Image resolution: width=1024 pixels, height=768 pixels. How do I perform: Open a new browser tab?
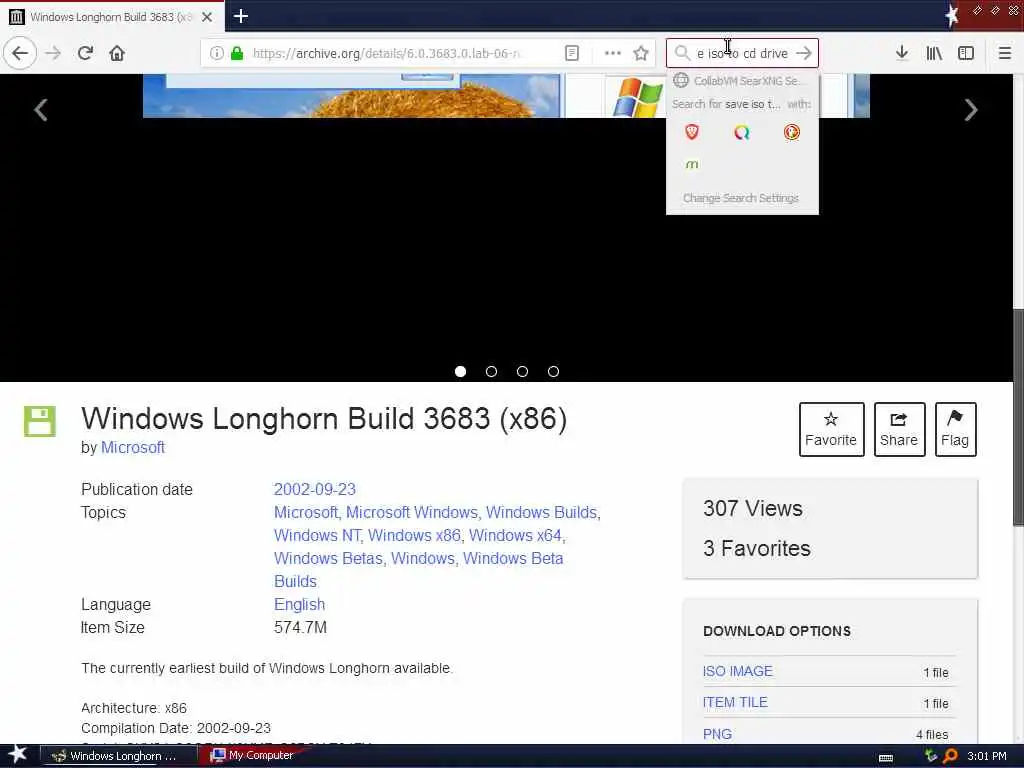(240, 16)
